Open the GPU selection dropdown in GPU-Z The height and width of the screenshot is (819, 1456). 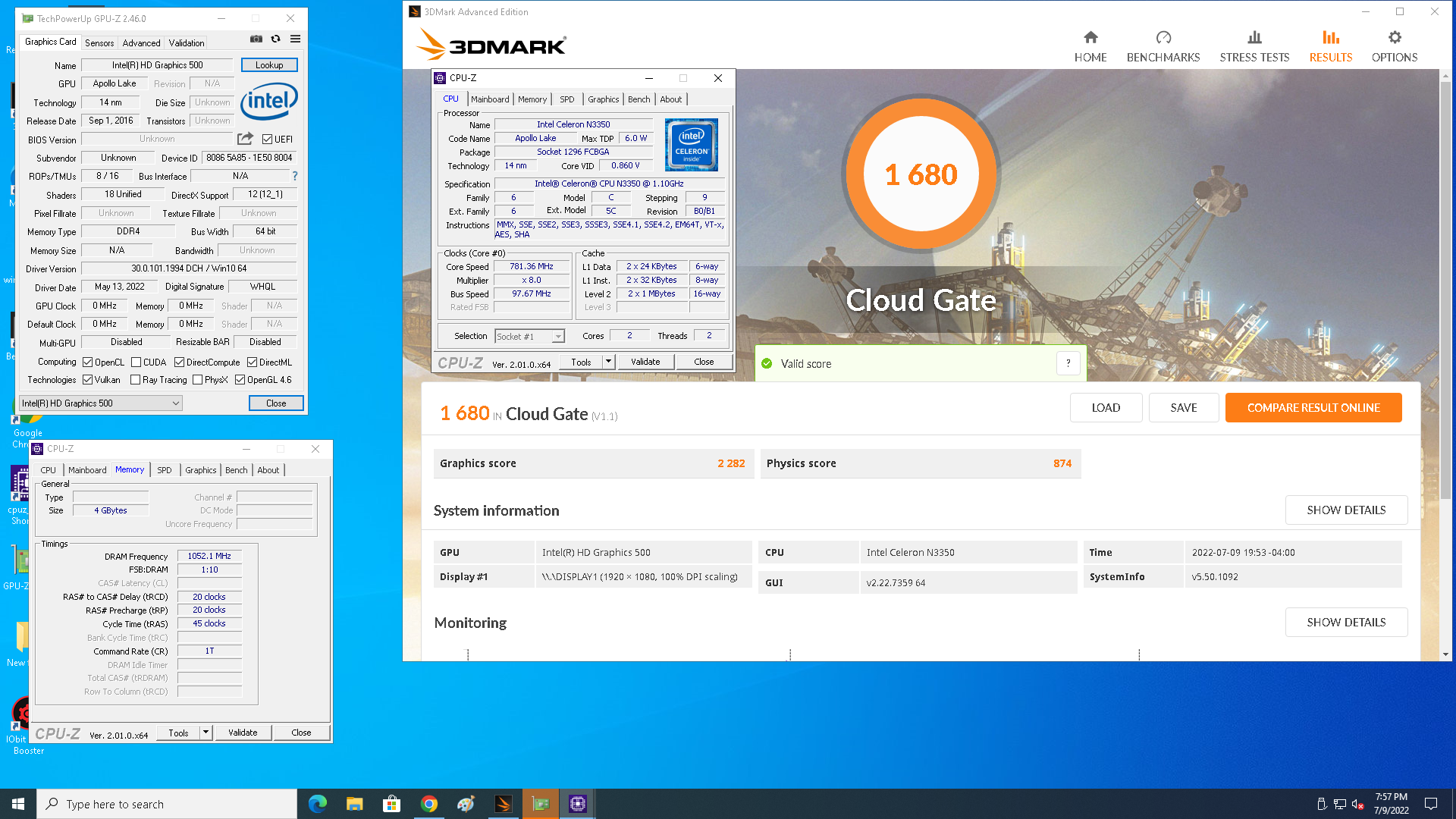[x=101, y=403]
